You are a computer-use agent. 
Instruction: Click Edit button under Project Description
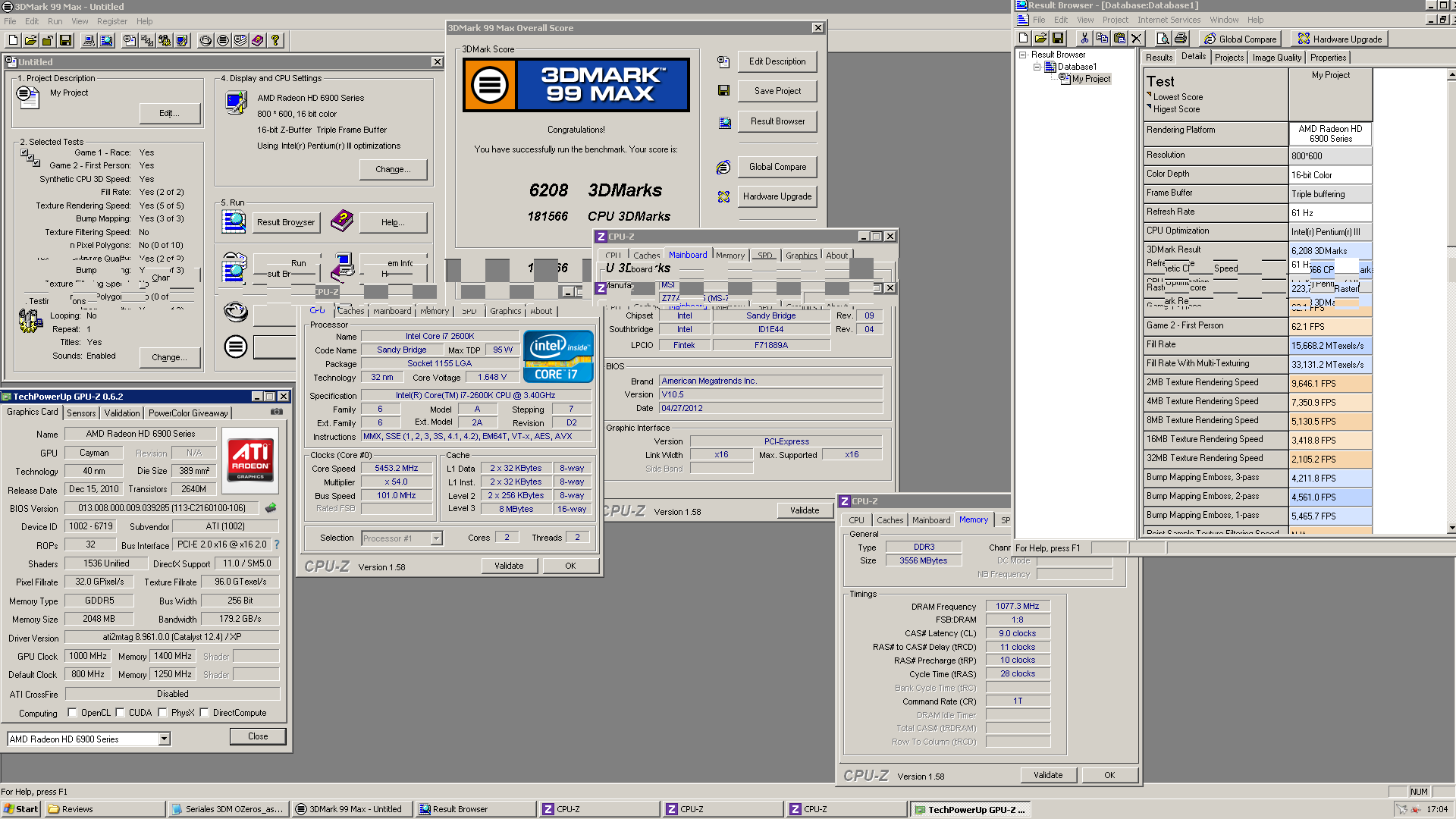pyautogui.click(x=170, y=114)
